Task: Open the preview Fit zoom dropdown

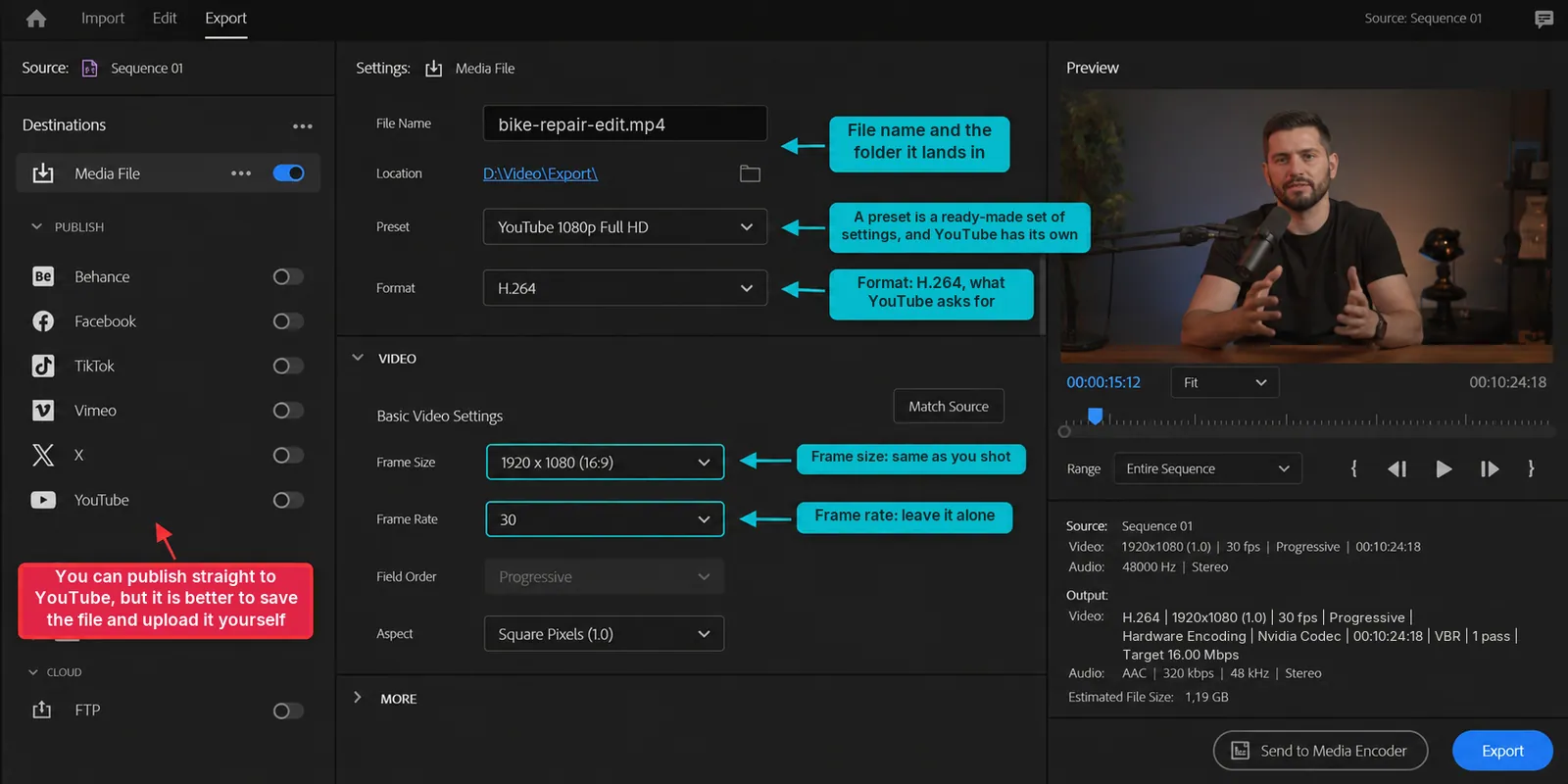Action: point(1225,382)
